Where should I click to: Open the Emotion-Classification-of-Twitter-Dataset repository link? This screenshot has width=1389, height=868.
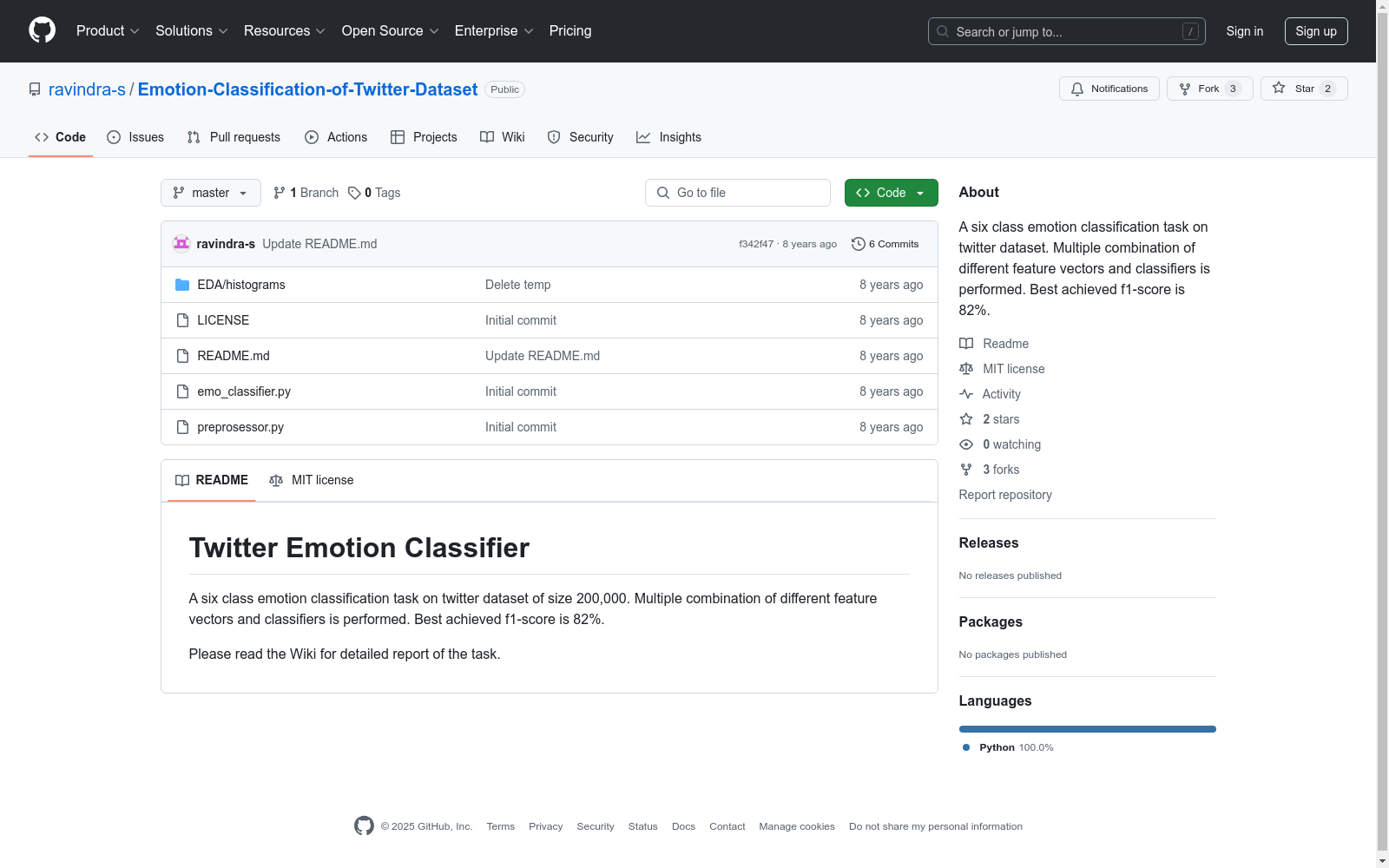pyautogui.click(x=307, y=89)
